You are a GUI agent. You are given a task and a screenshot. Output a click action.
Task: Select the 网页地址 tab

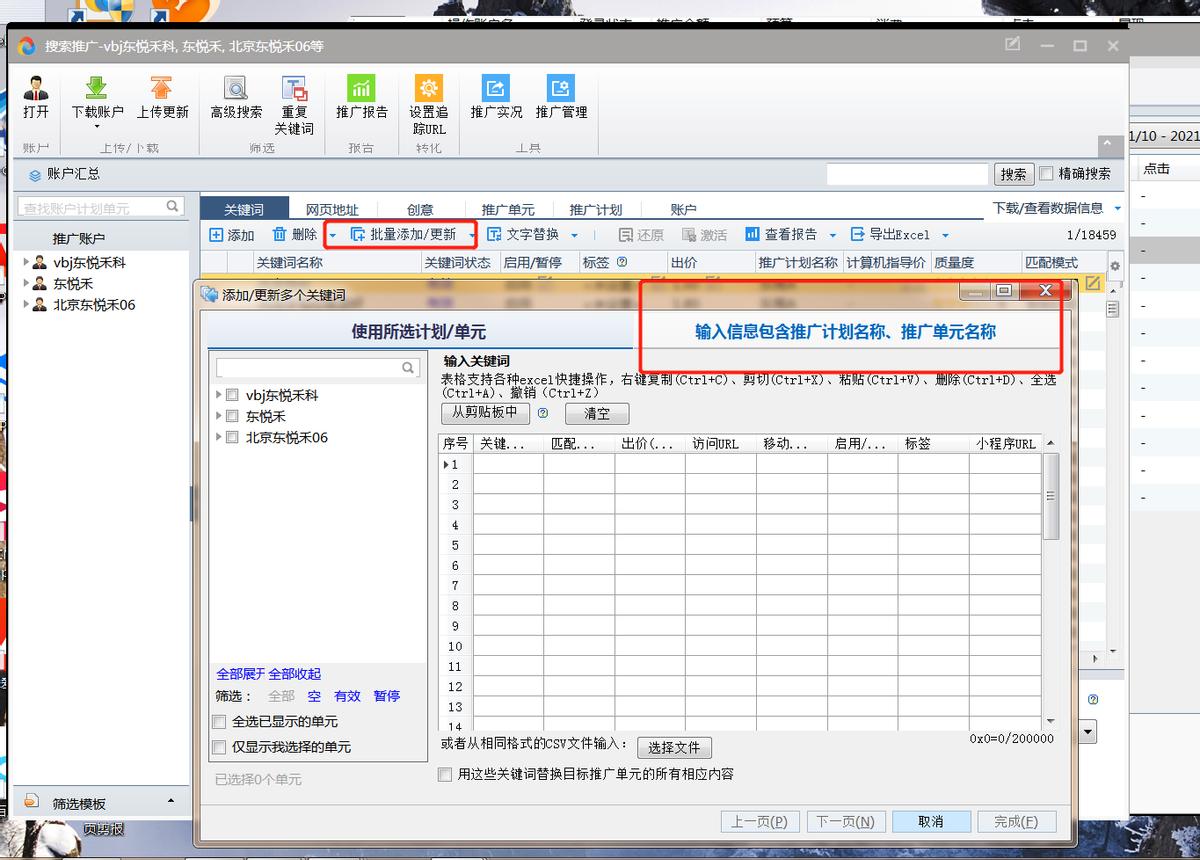point(333,209)
